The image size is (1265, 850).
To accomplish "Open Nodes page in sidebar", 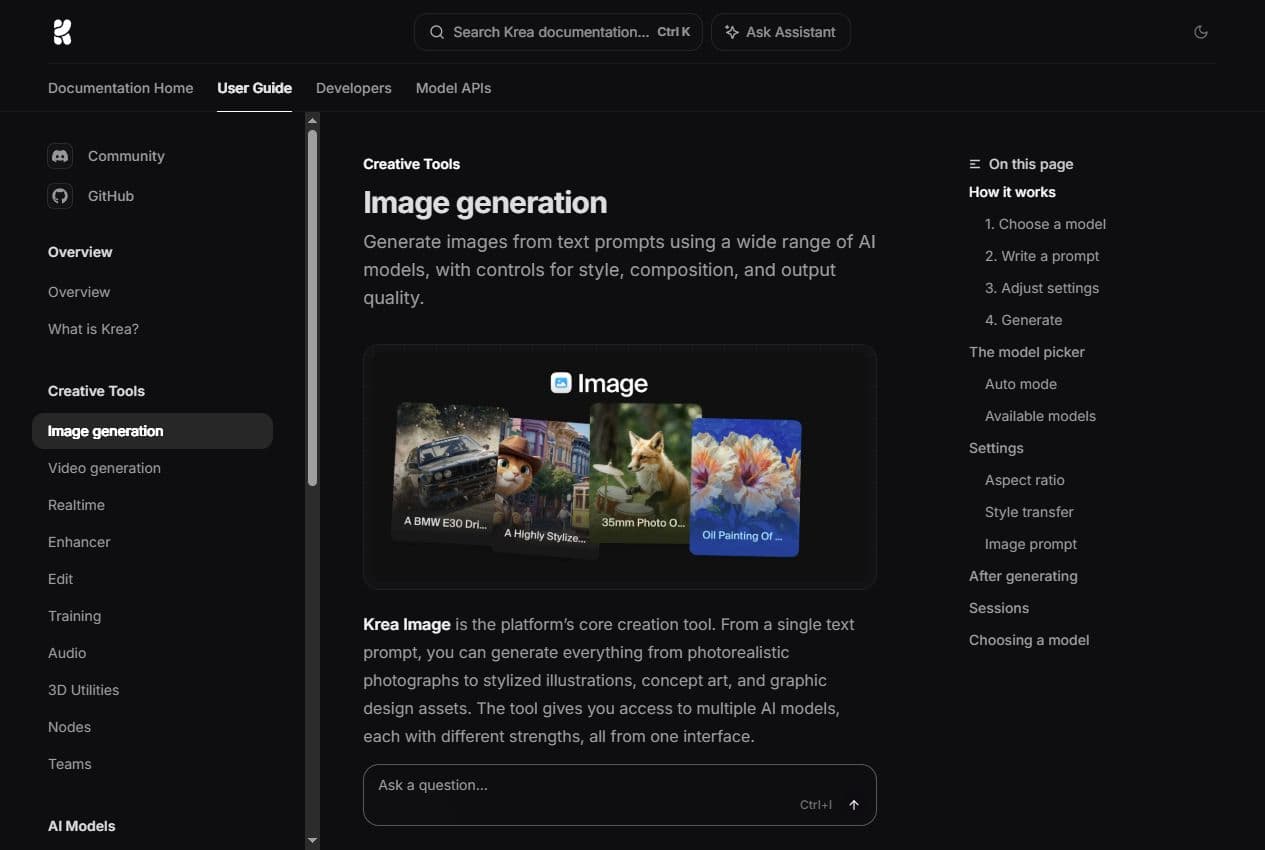I will (x=69, y=727).
